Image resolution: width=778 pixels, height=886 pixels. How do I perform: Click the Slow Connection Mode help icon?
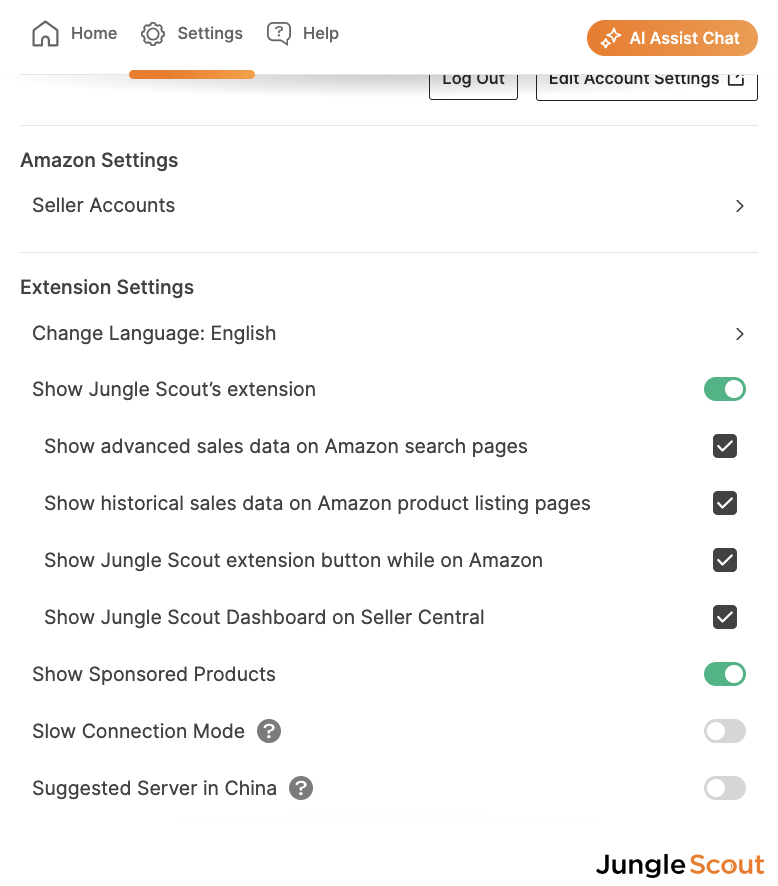click(269, 731)
